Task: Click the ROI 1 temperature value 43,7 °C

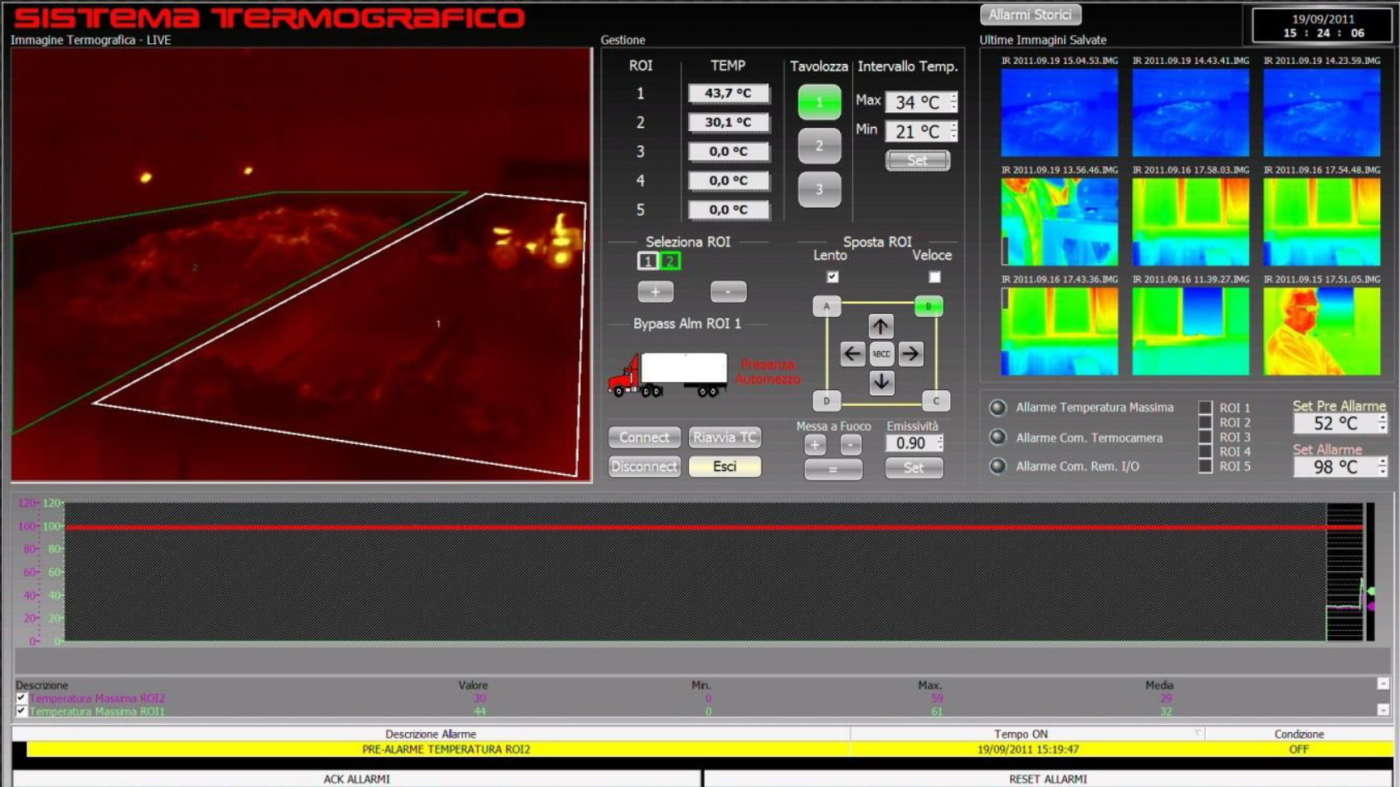Action: [729, 94]
